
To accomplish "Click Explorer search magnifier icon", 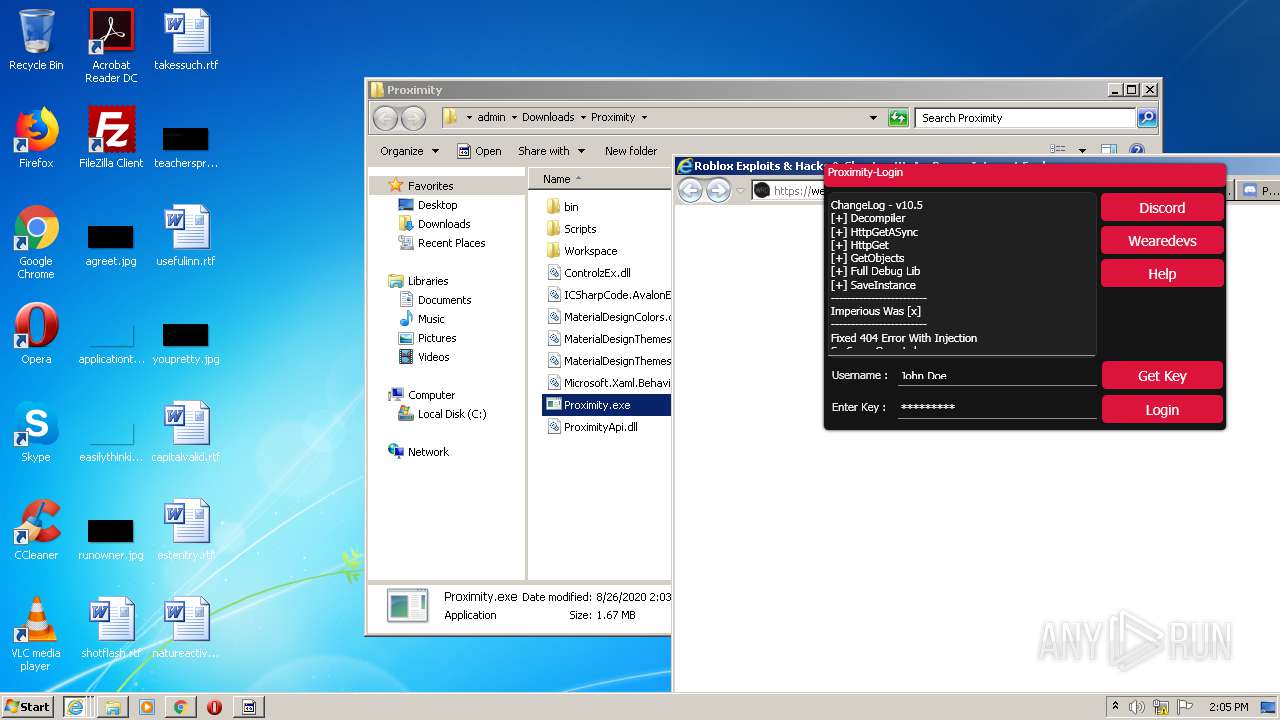I will click(x=1147, y=118).
